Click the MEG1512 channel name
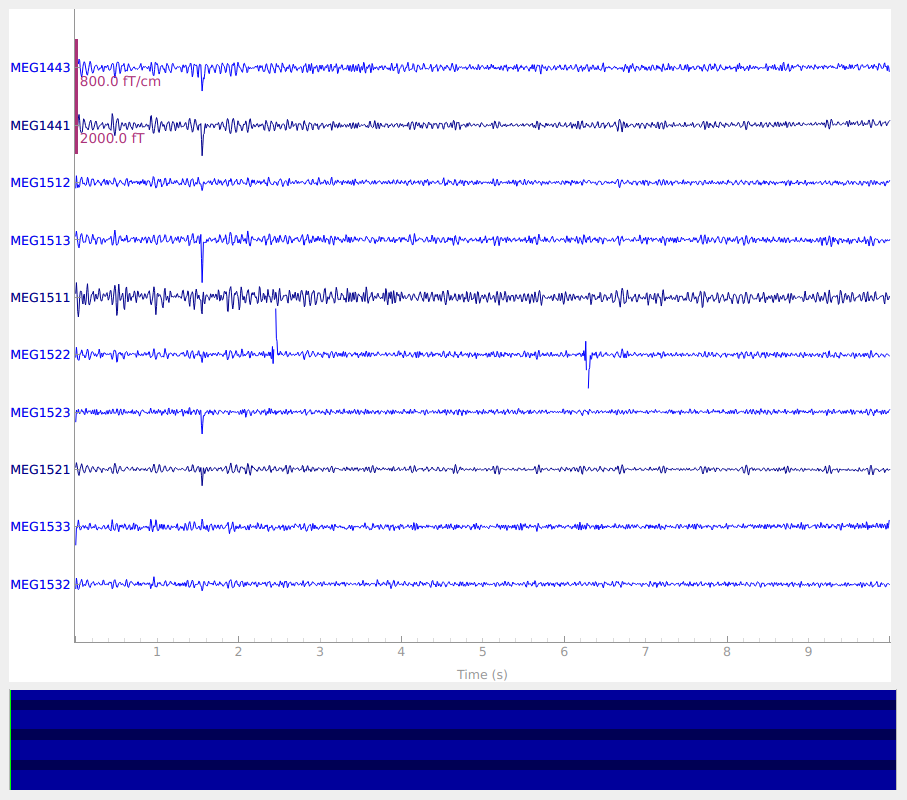The width and height of the screenshot is (907, 800). (40, 183)
